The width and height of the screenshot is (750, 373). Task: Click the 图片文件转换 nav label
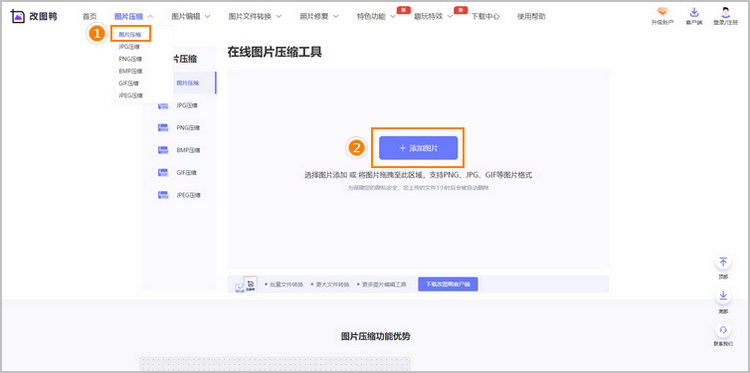tap(250, 16)
